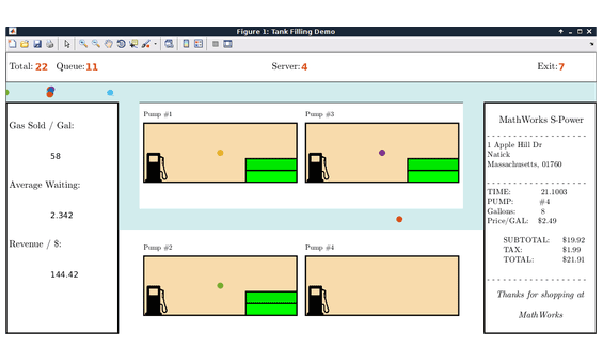This screenshot has width=601, height=361.
Task: Click the 'Pump #4' label
Action: pos(320,247)
